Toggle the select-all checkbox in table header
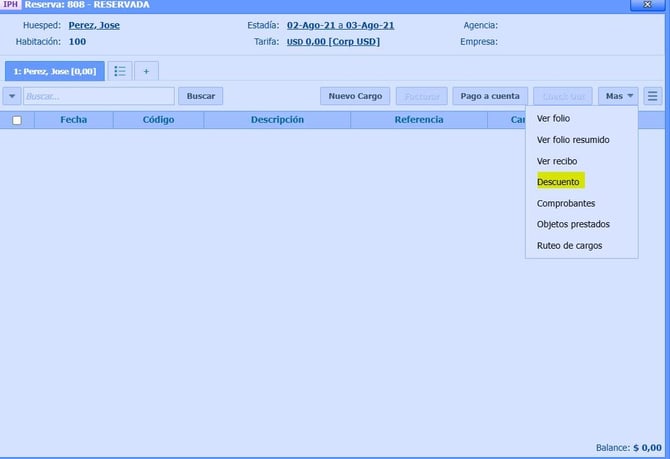The height and width of the screenshot is (459, 670). tap(17, 120)
